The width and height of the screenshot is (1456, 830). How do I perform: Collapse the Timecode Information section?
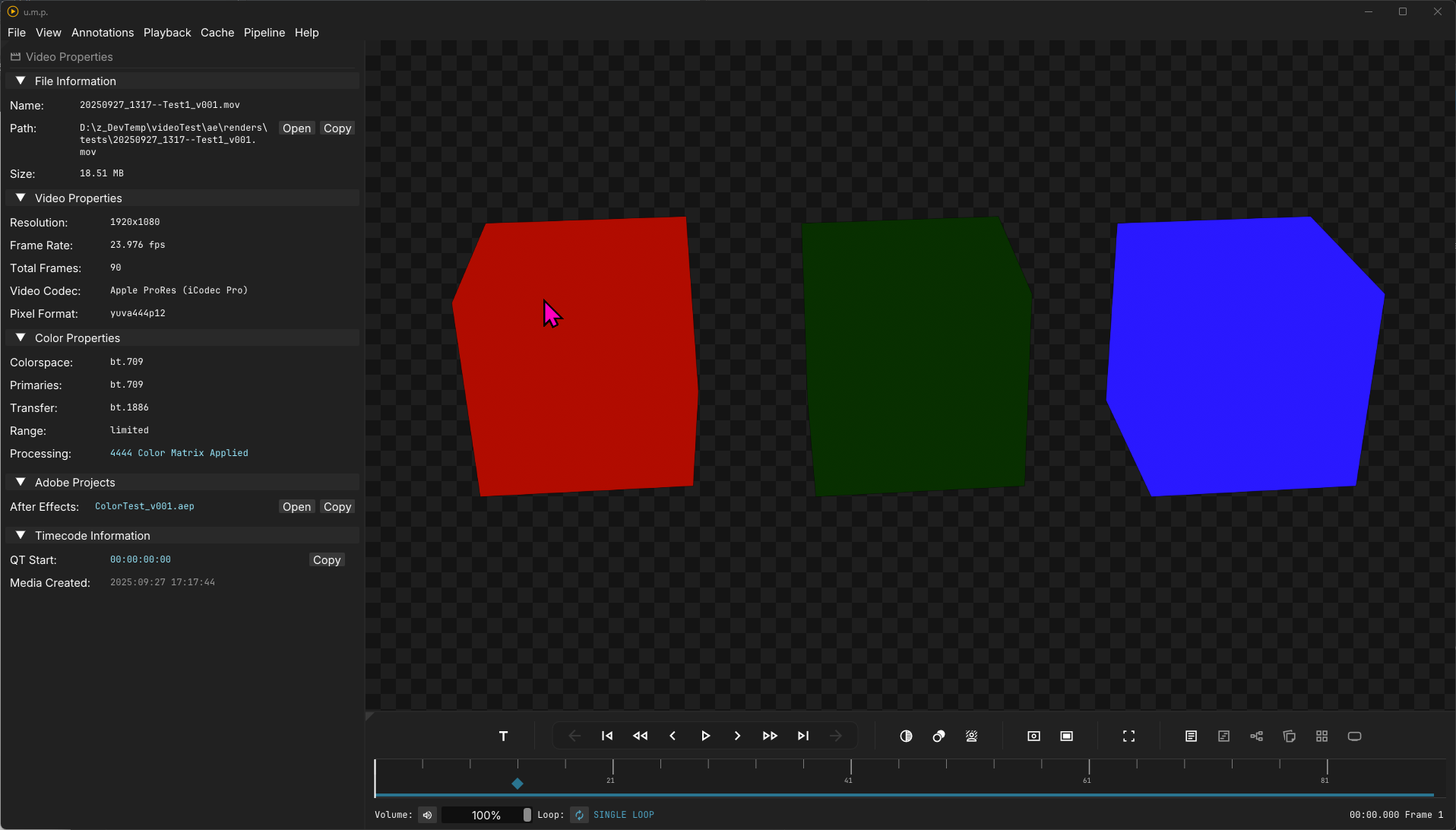click(x=21, y=535)
